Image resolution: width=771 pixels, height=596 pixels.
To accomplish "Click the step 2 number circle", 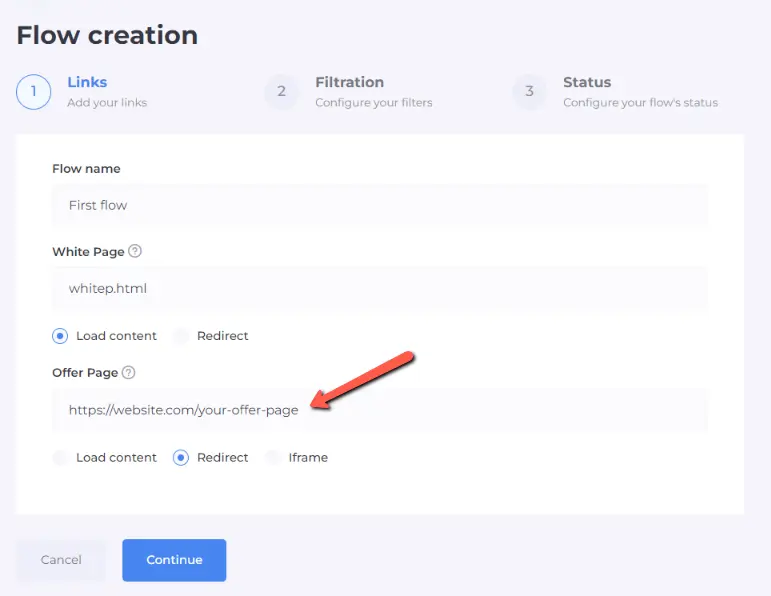I will point(282,91).
